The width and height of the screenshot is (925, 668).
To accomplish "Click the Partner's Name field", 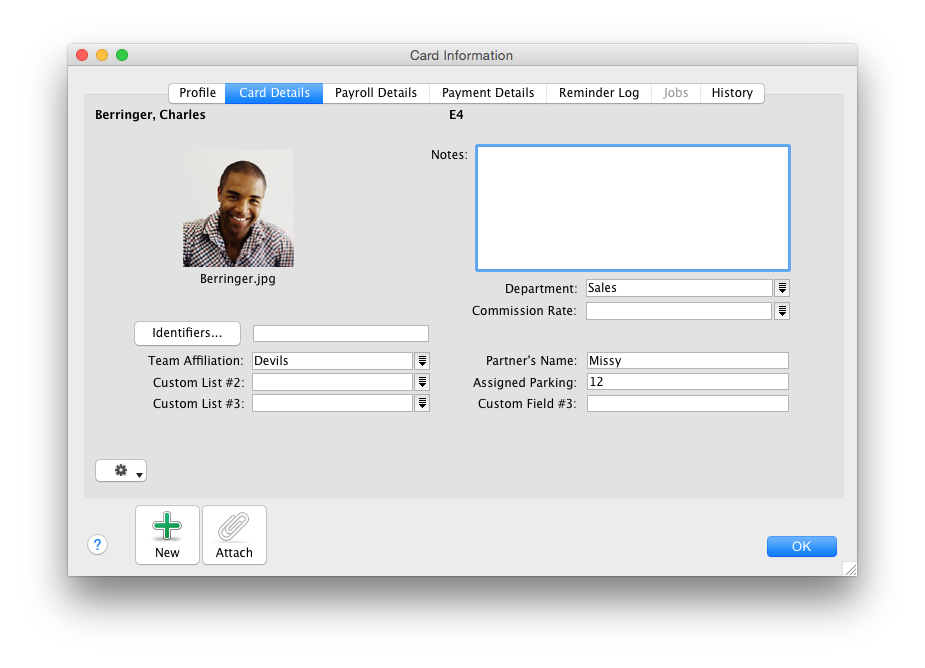I will pyautogui.click(x=687, y=361).
